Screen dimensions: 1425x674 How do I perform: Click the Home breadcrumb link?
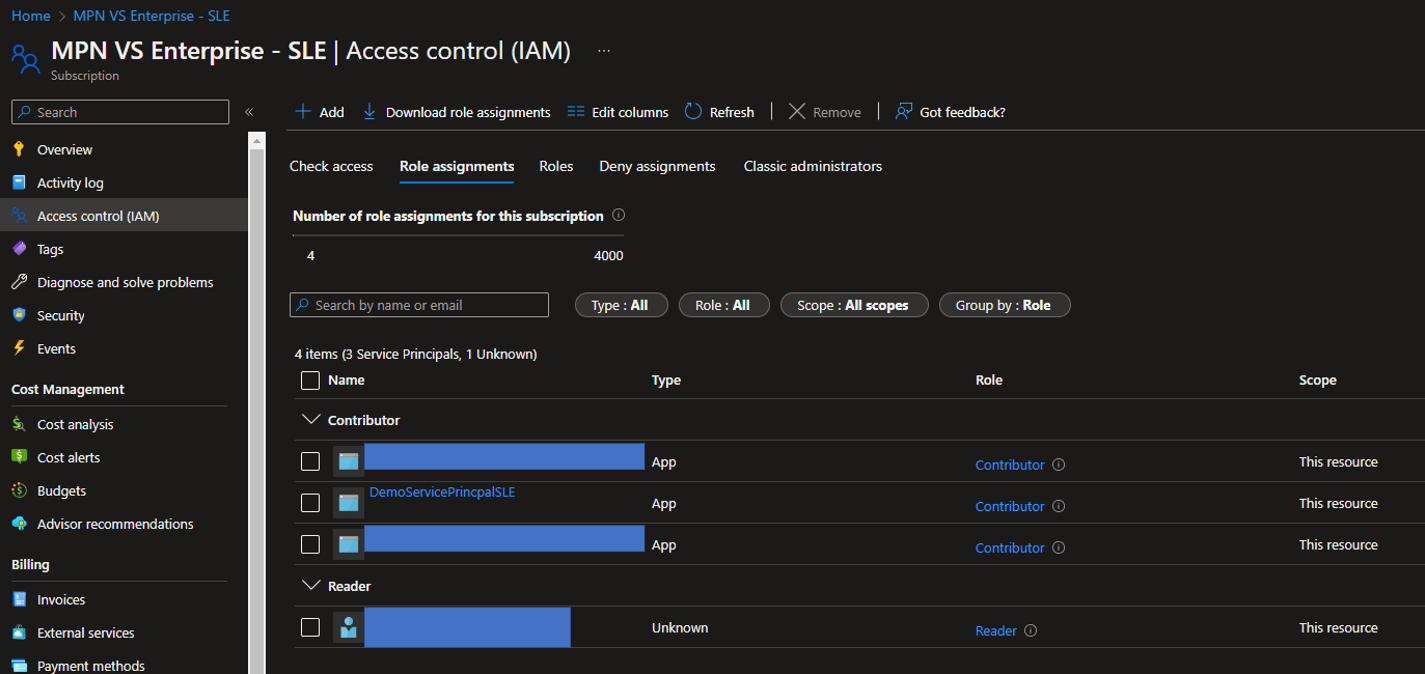point(31,16)
